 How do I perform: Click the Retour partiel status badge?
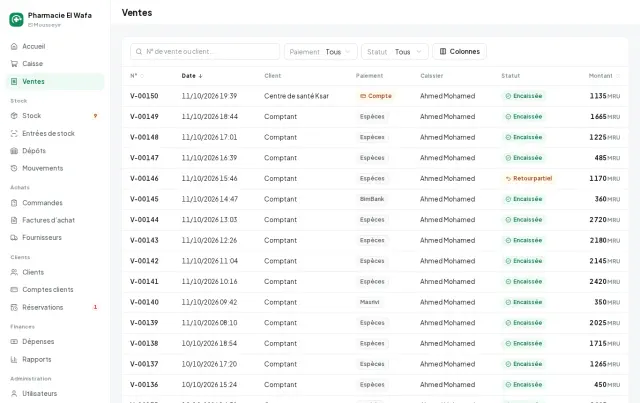[529, 178]
